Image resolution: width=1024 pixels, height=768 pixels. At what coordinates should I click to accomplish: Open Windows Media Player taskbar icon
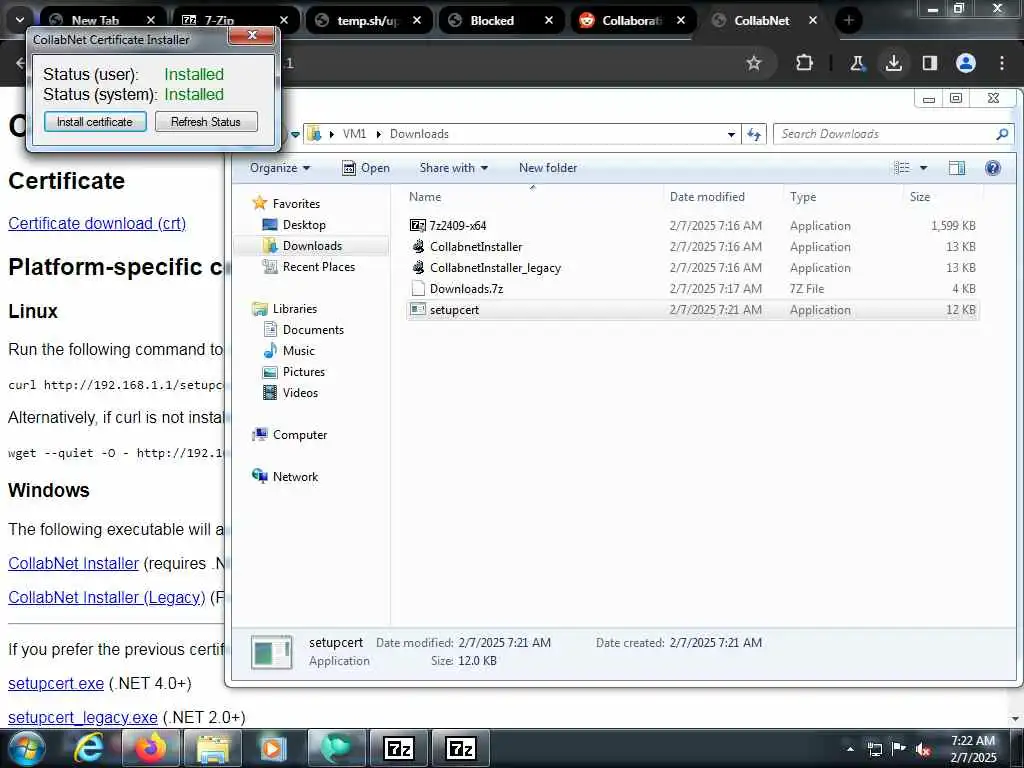[x=274, y=748]
